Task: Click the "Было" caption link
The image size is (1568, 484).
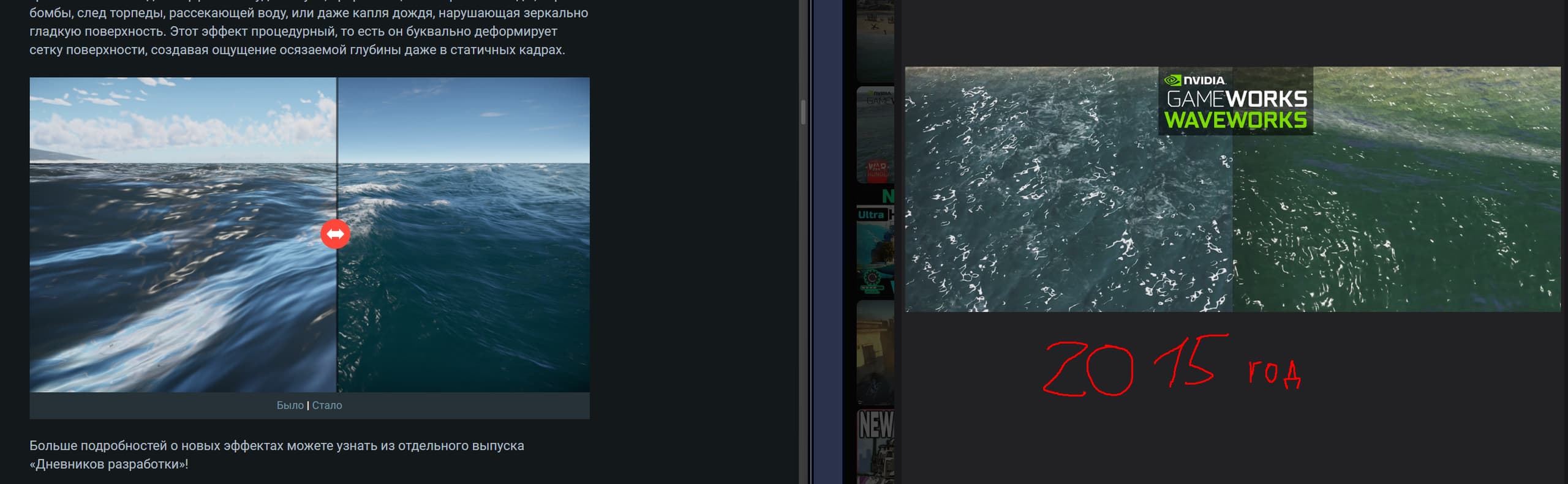Action: tap(290, 405)
